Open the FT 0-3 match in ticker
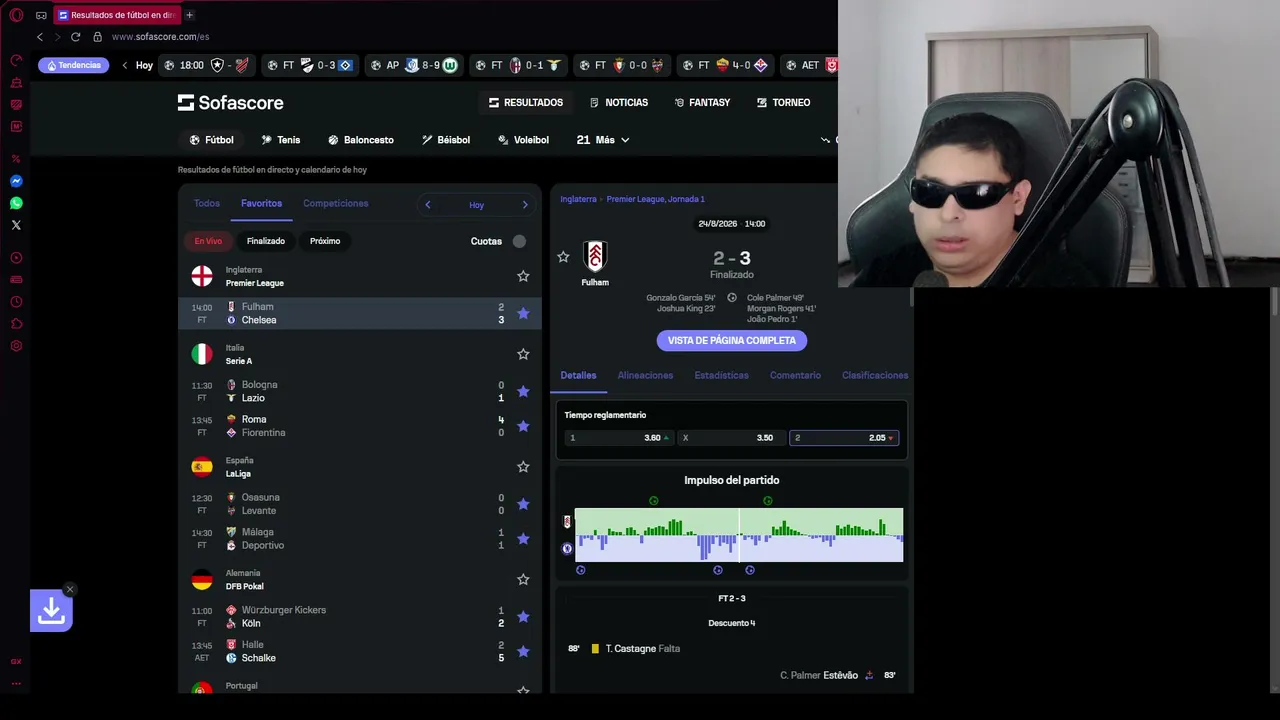The image size is (1280, 720). pos(309,65)
